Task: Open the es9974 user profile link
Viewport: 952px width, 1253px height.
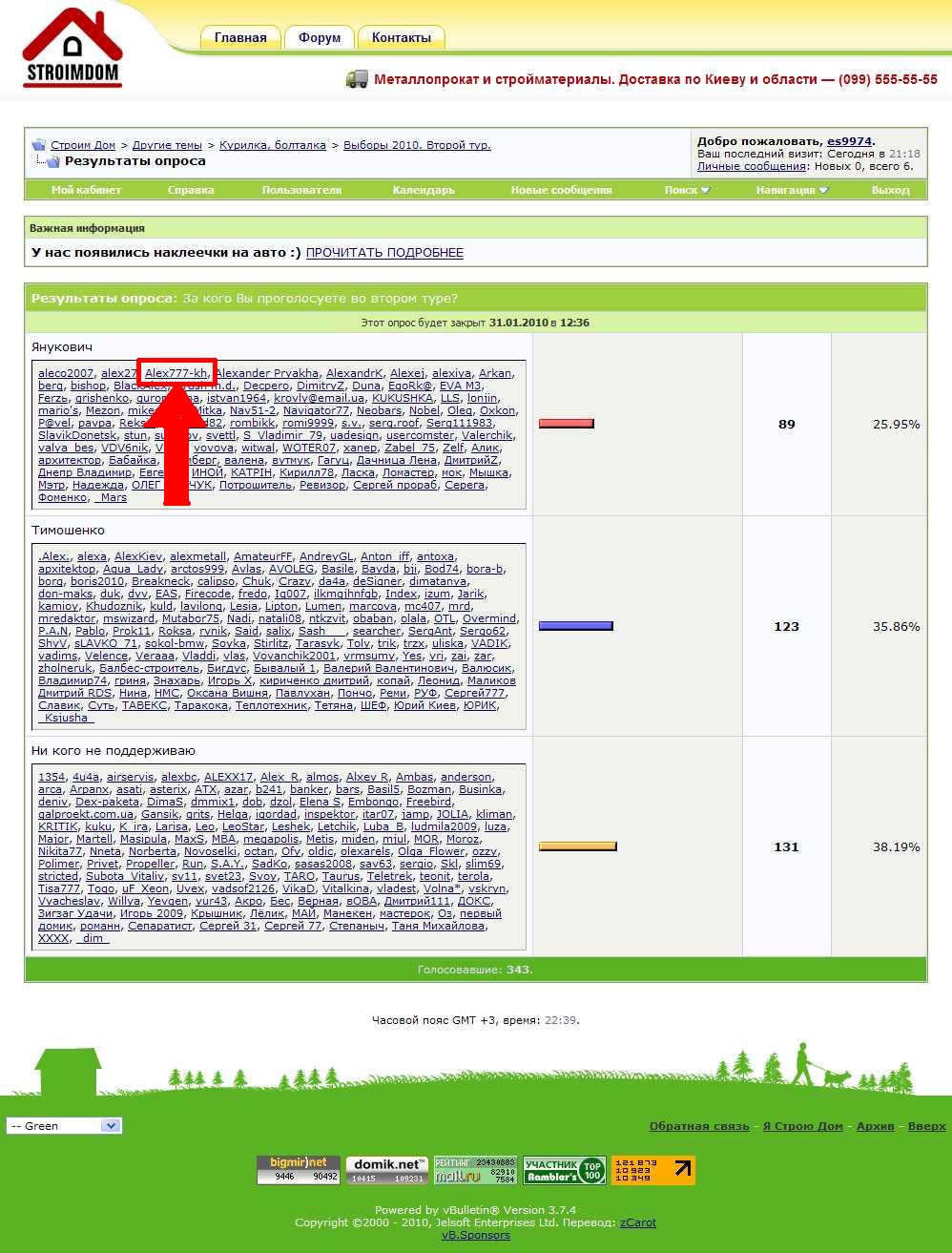Action: point(849,141)
